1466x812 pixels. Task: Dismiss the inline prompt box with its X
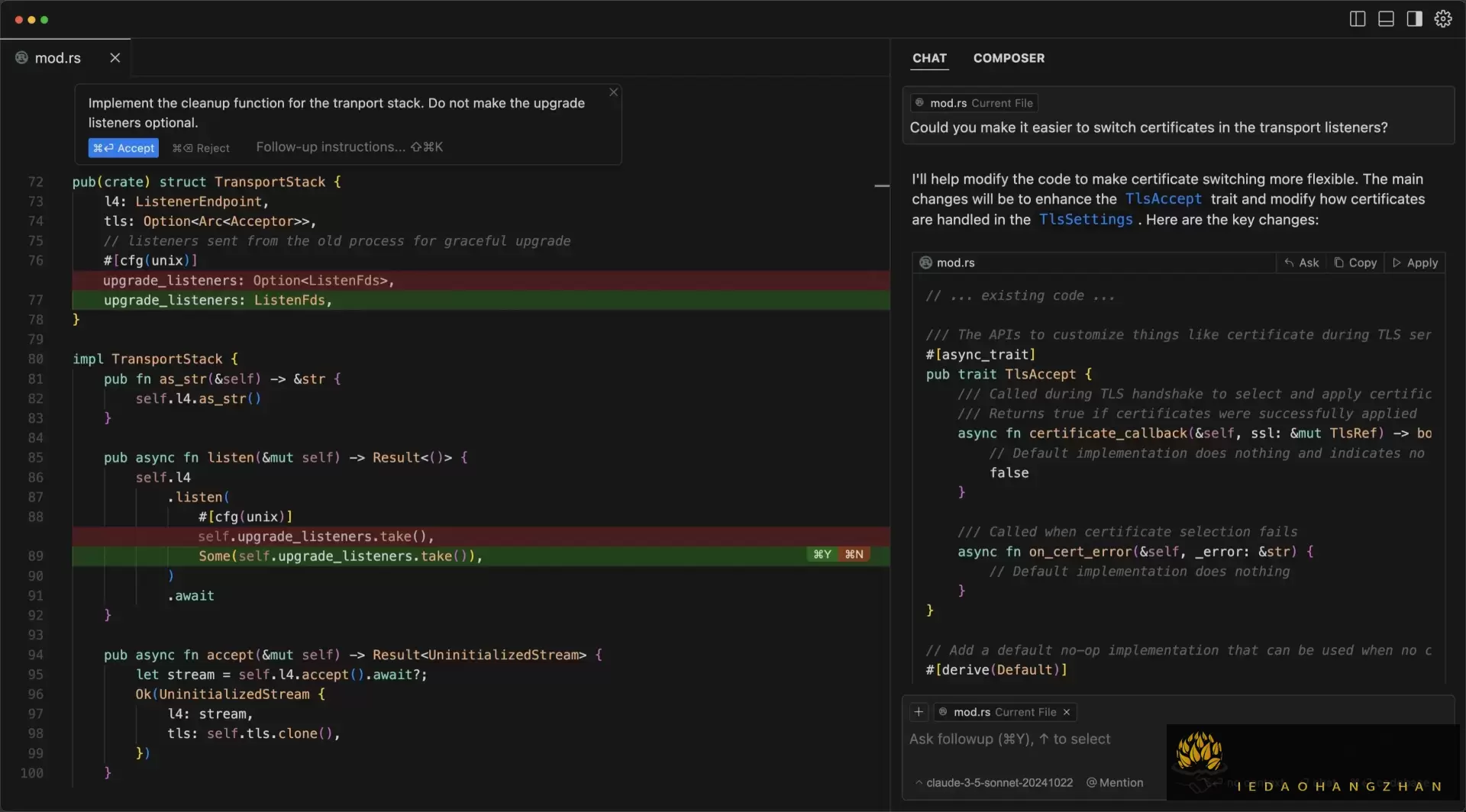coord(613,92)
